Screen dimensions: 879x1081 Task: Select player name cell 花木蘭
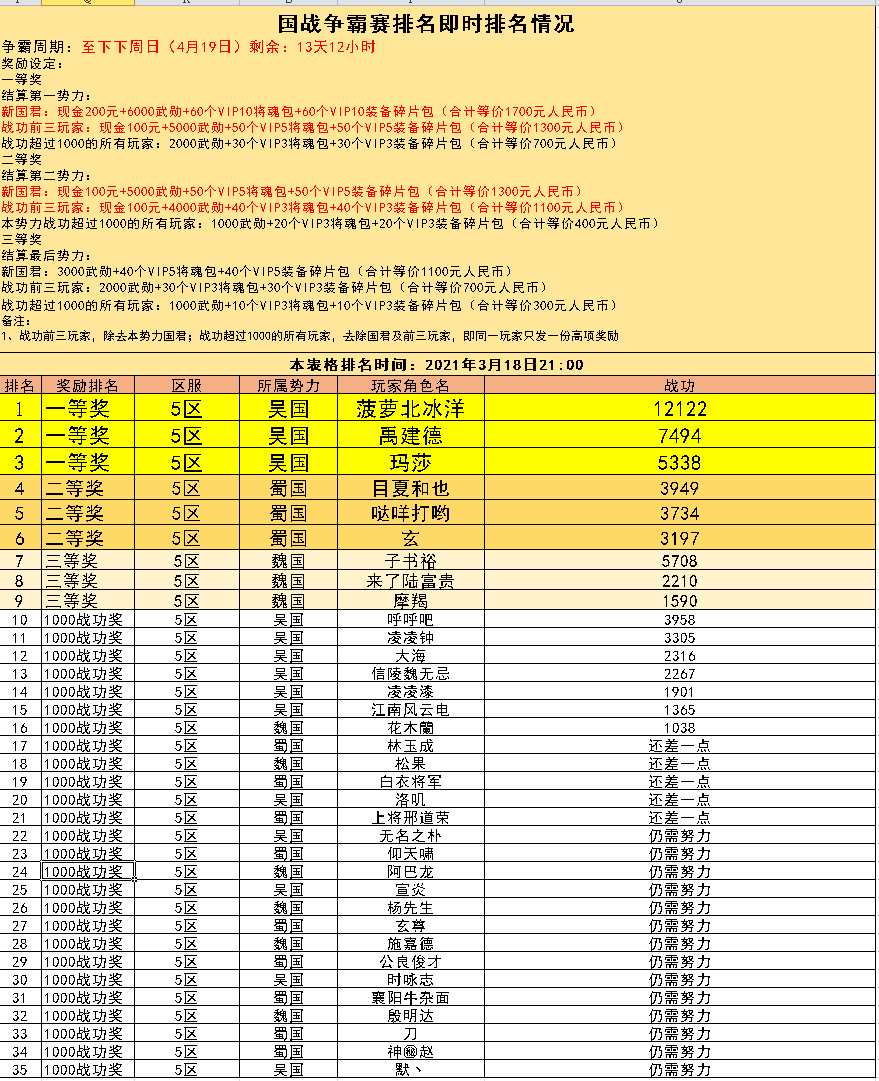click(x=411, y=727)
